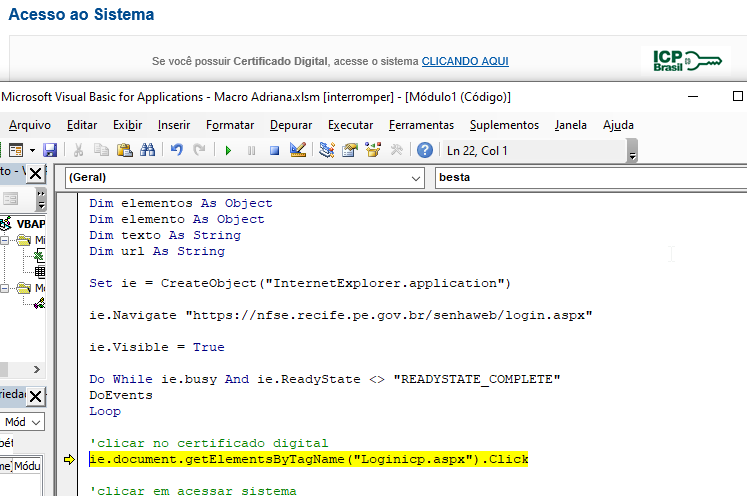Viewport: 747px width, 496px height.
Task: Click the 'Do While ie.busy' line
Action: (x=324, y=379)
